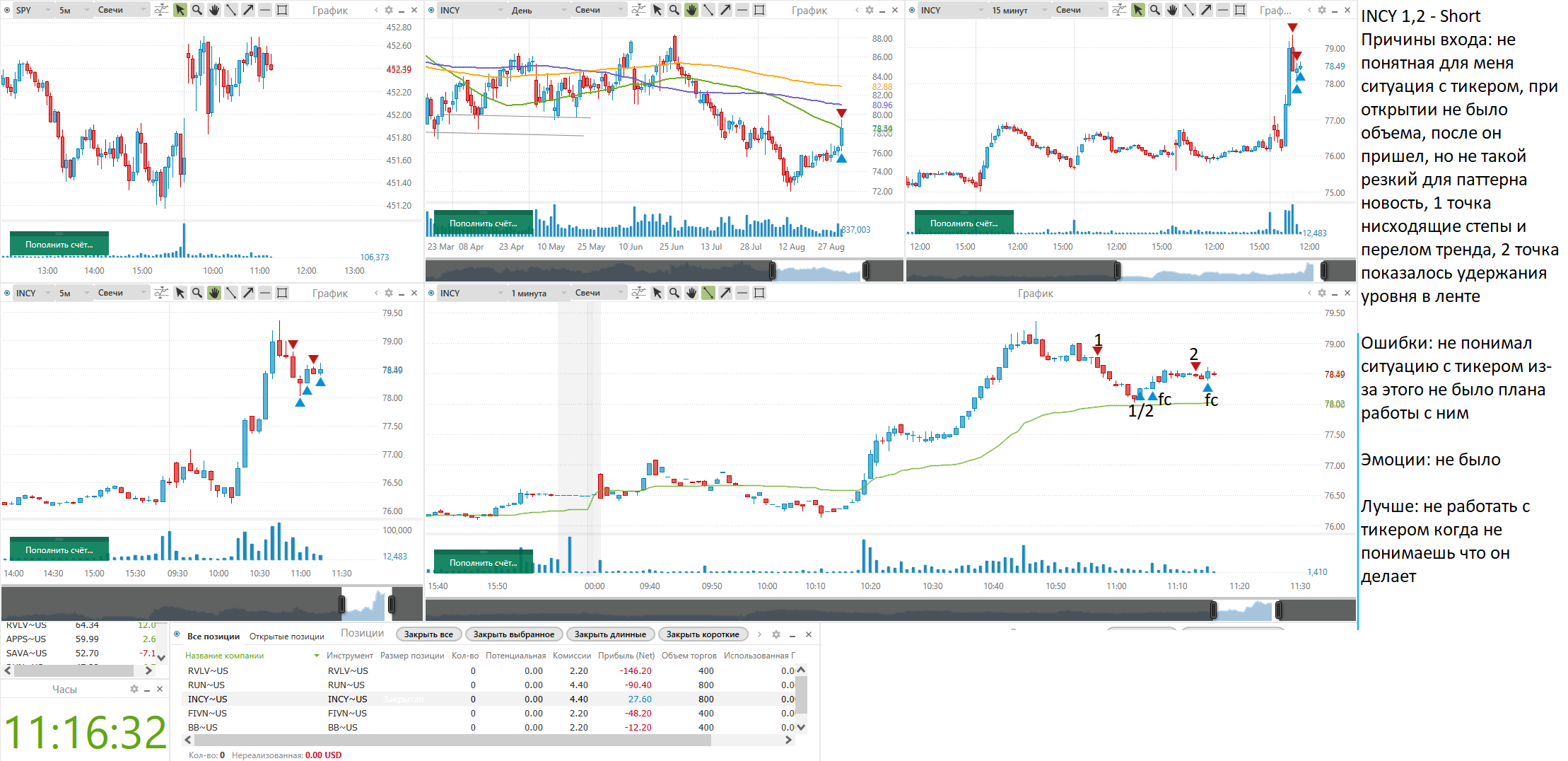
Task: Select line tool in INCY 1-minute chart
Action: pyautogui.click(x=708, y=293)
